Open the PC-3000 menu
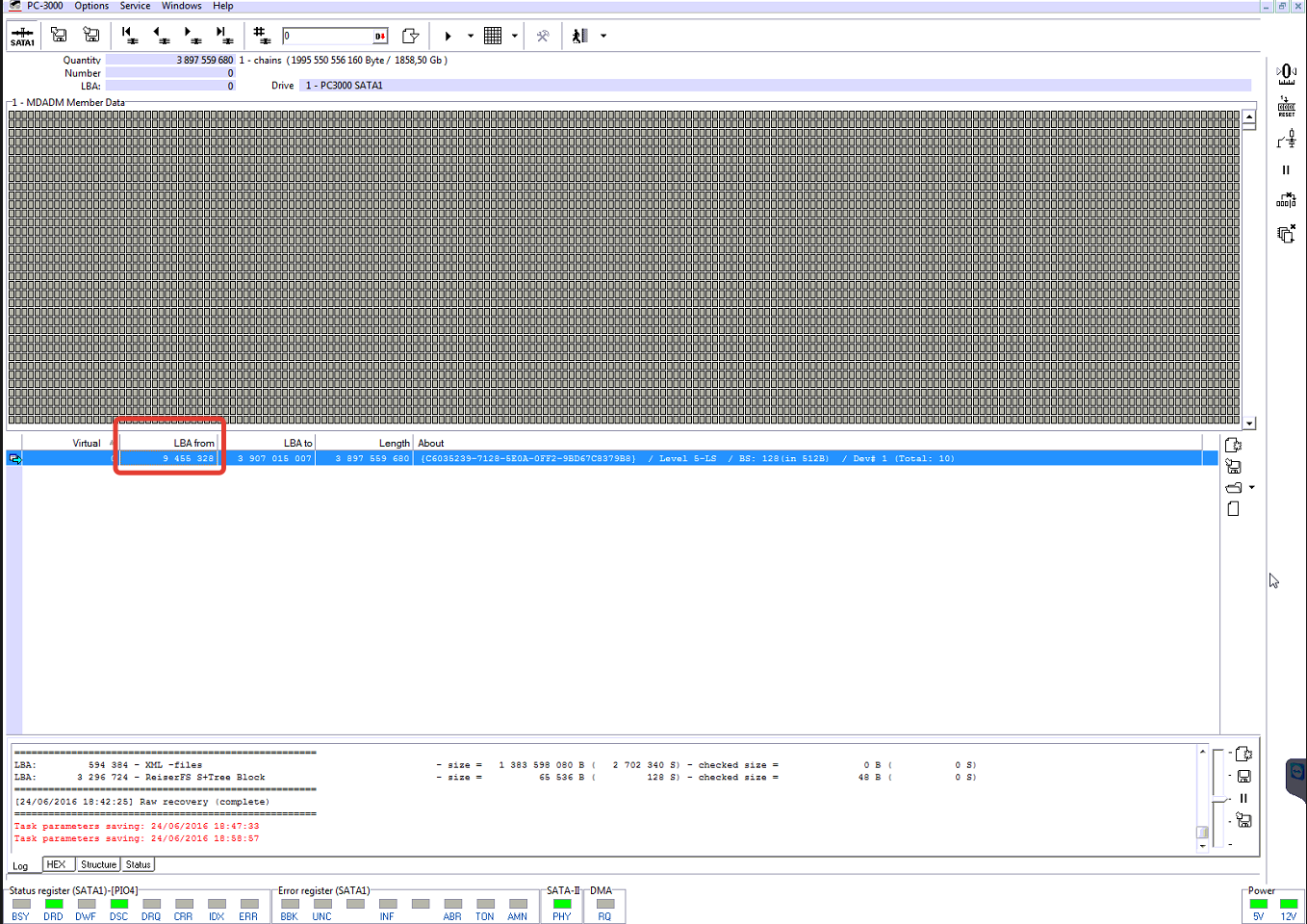The height and width of the screenshot is (924, 1307). (x=45, y=6)
